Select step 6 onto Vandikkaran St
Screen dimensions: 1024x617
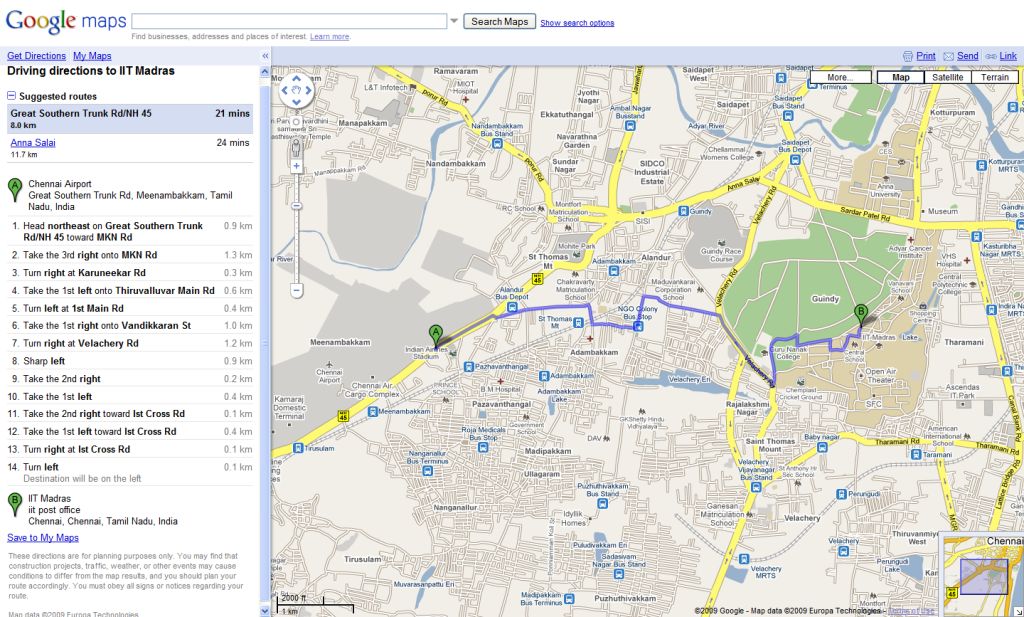(x=130, y=326)
